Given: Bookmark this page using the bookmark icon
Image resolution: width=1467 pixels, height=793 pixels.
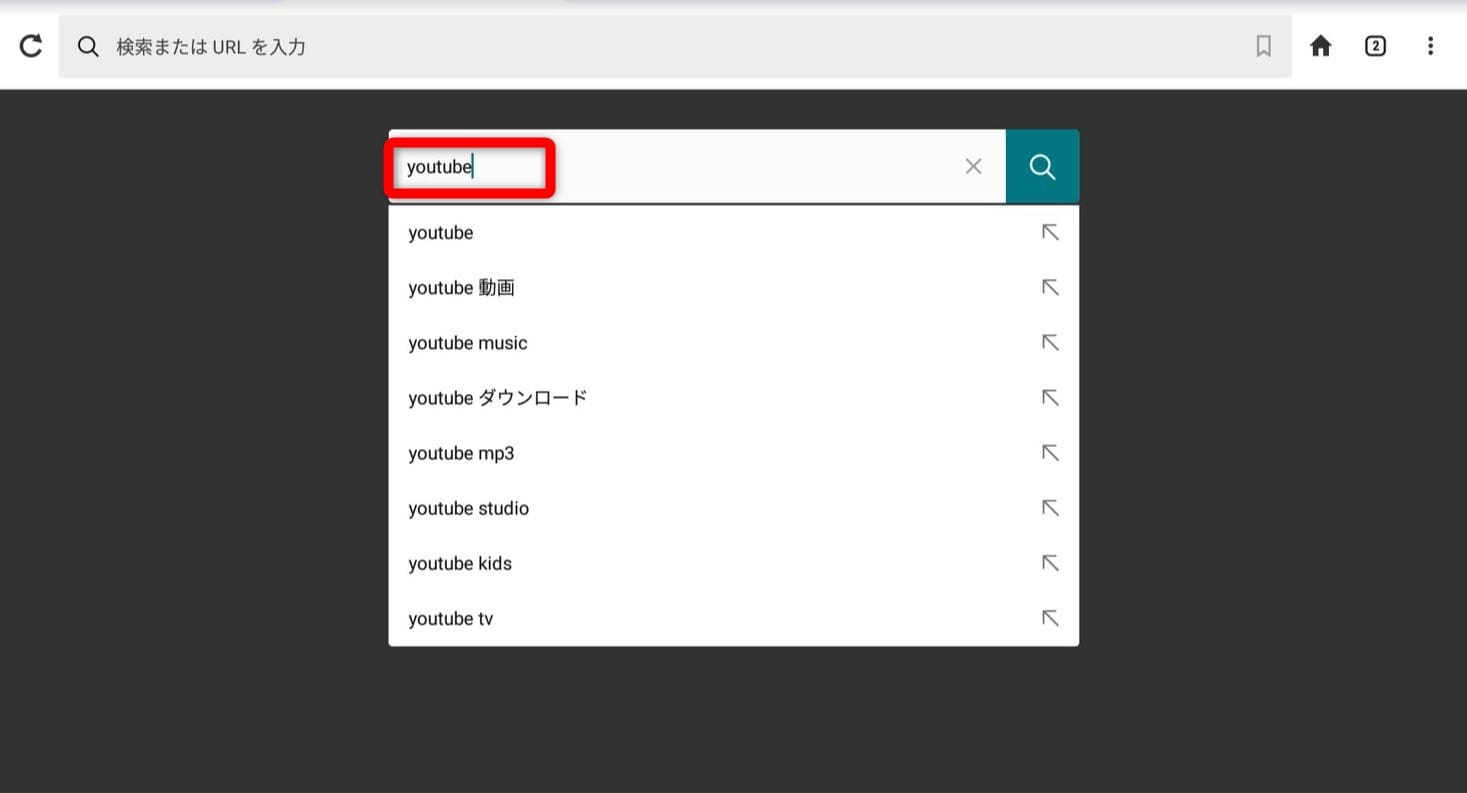Looking at the screenshot, I should click(1263, 46).
